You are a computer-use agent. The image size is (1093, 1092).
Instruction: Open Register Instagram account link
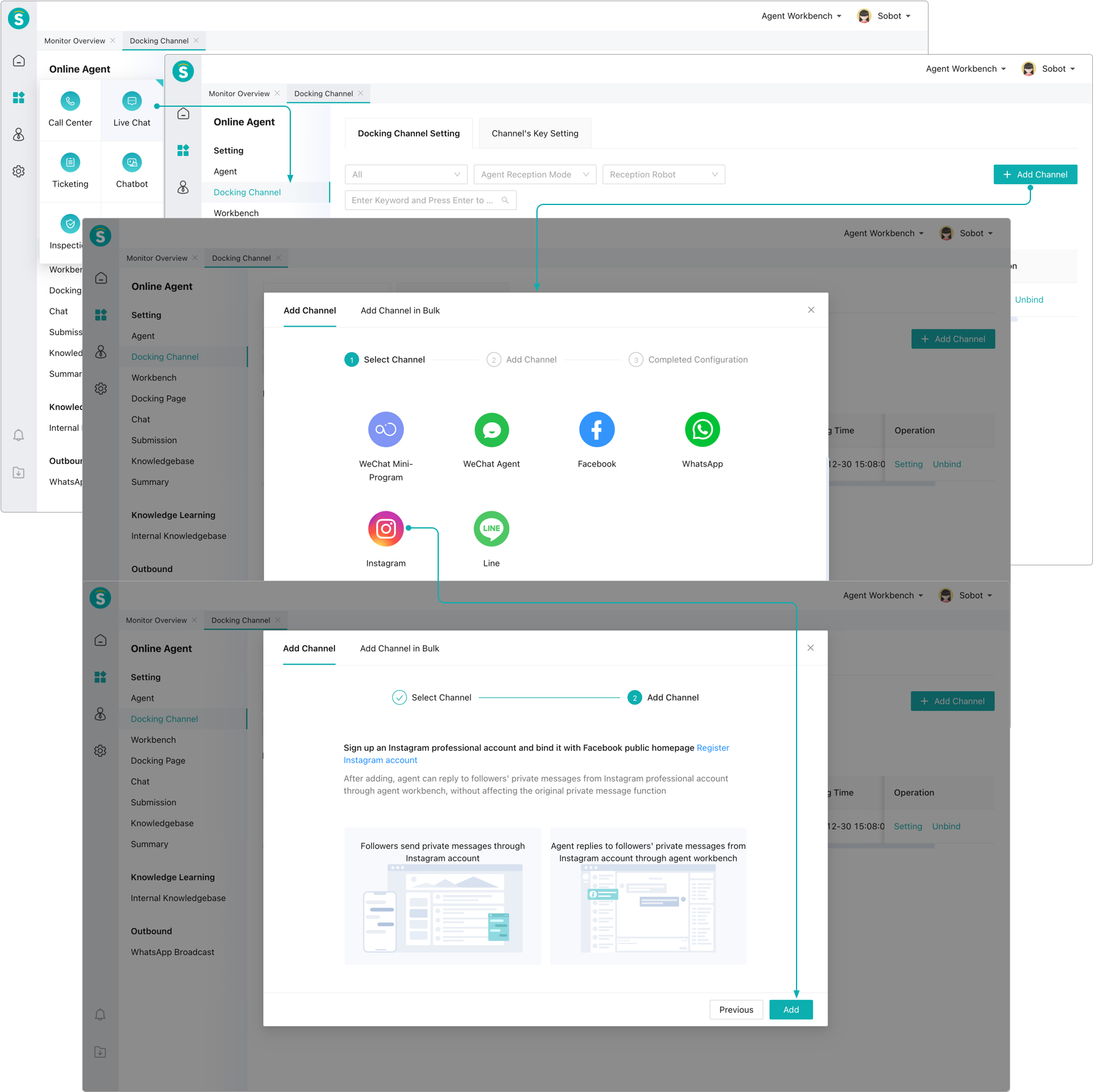[x=713, y=748]
